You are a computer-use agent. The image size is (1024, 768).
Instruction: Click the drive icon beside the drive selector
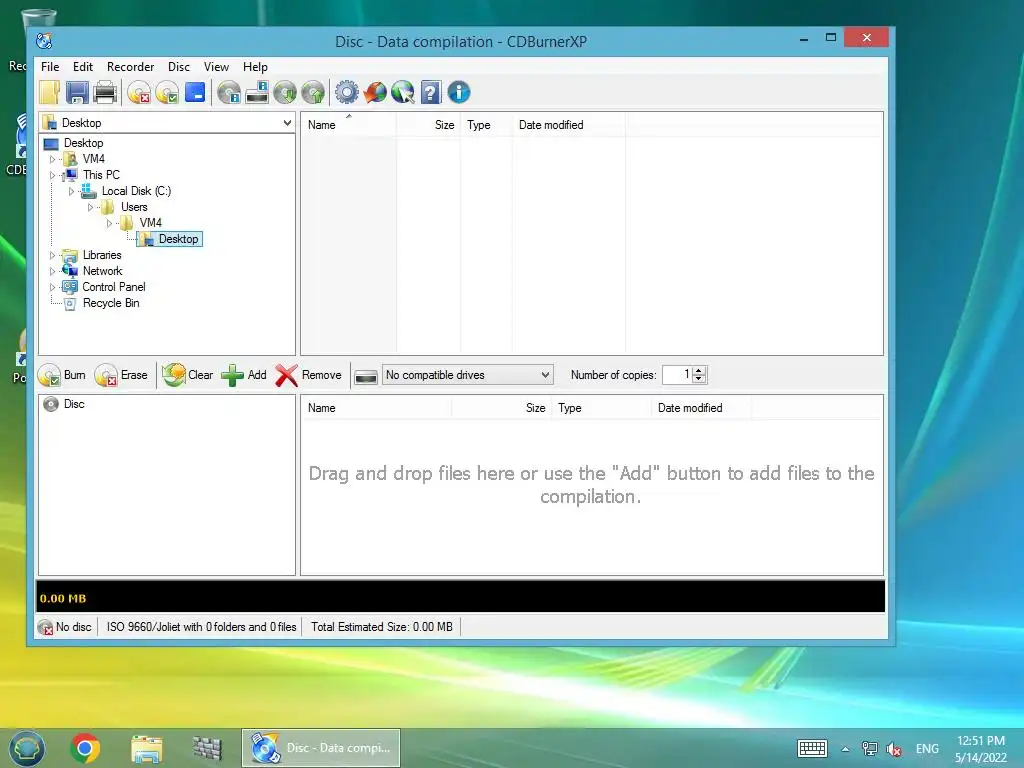(x=366, y=376)
